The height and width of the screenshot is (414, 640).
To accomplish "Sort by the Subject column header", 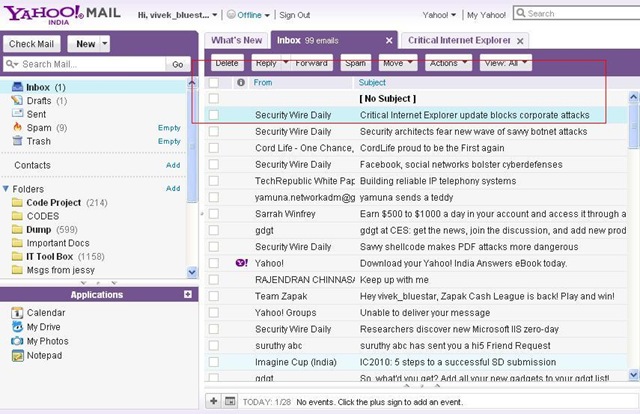I will [372, 82].
